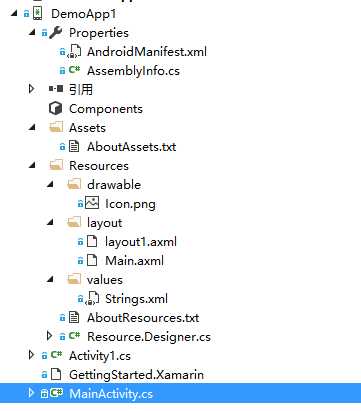Expand the 引用 references node

point(31,89)
